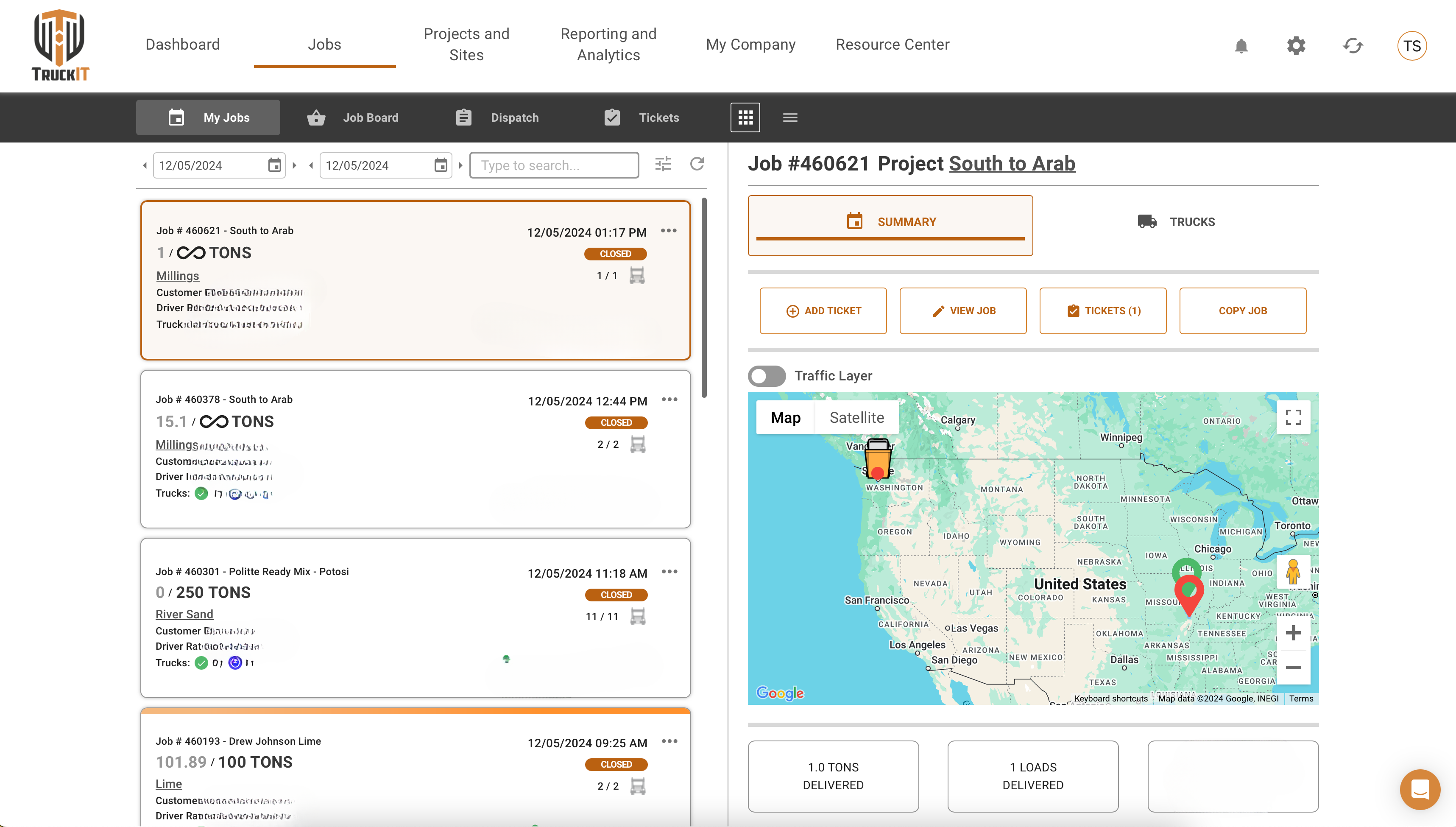Open options menu for Job 460301

coord(669,571)
